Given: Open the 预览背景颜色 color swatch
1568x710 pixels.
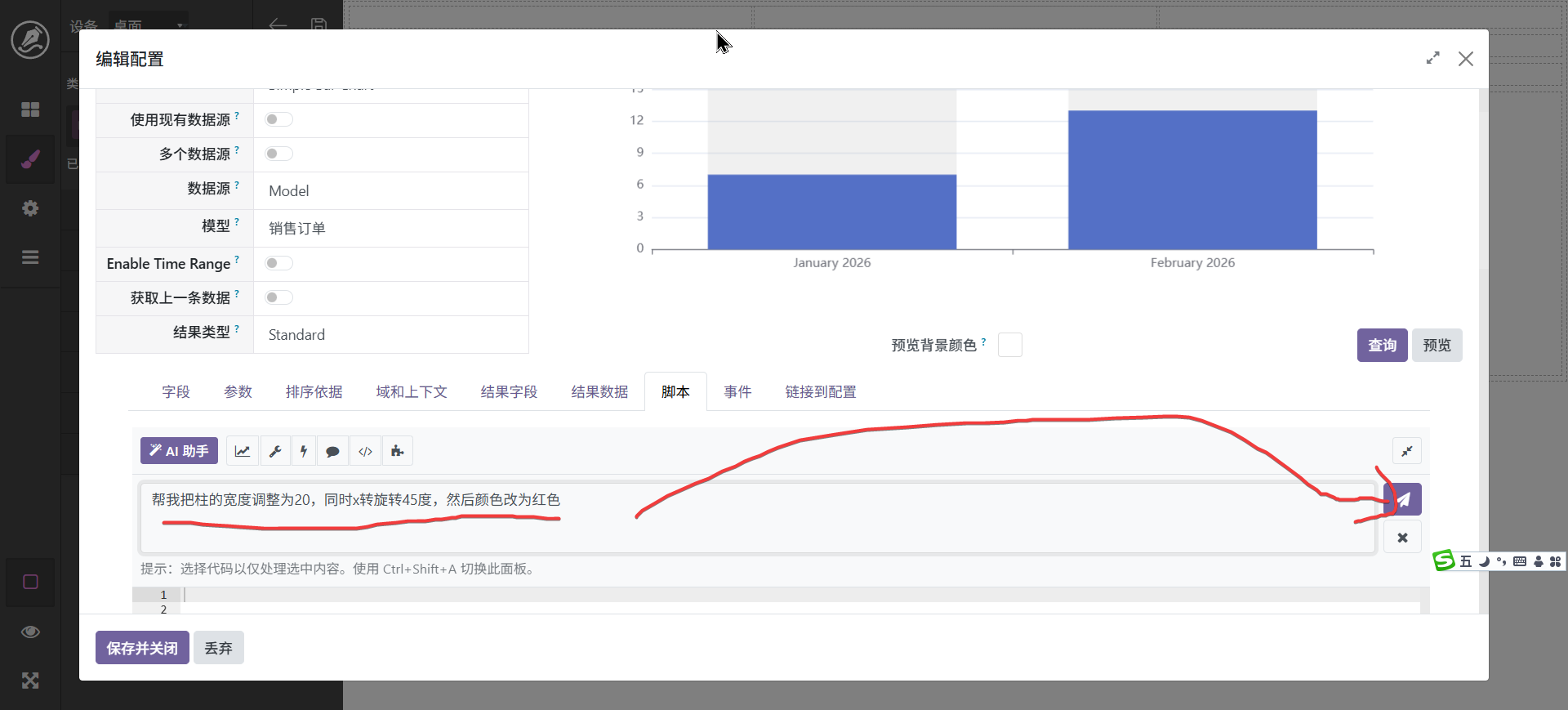Looking at the screenshot, I should tap(1009, 346).
